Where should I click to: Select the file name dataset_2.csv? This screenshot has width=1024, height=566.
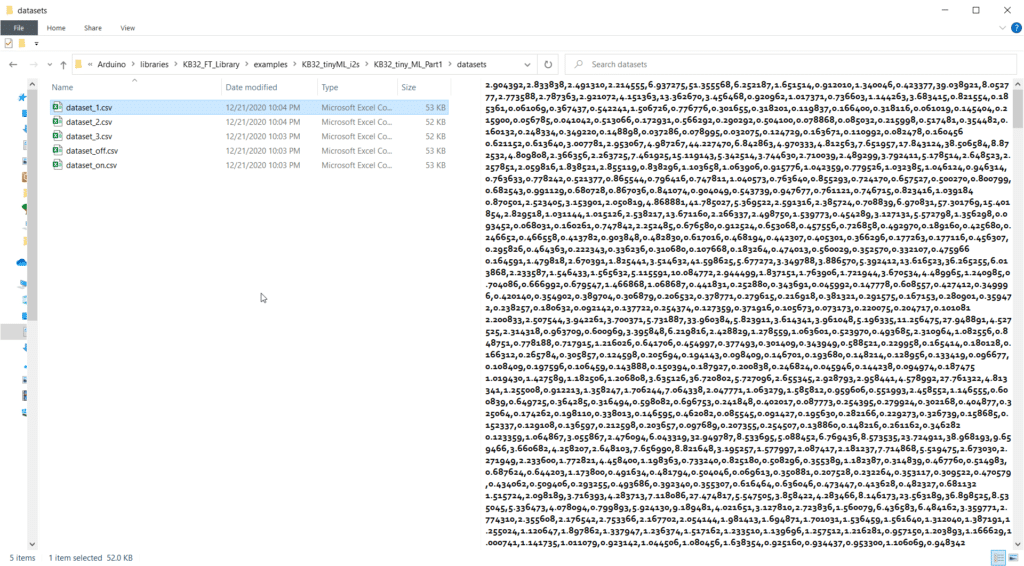click(x=89, y=122)
